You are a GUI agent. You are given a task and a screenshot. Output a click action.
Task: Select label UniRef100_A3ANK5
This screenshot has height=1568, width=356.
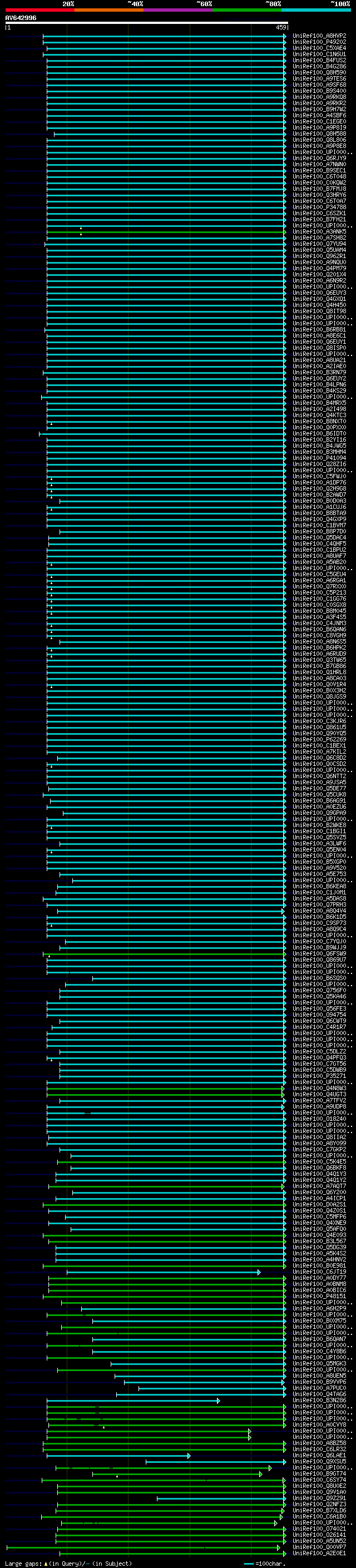[x=319, y=231]
